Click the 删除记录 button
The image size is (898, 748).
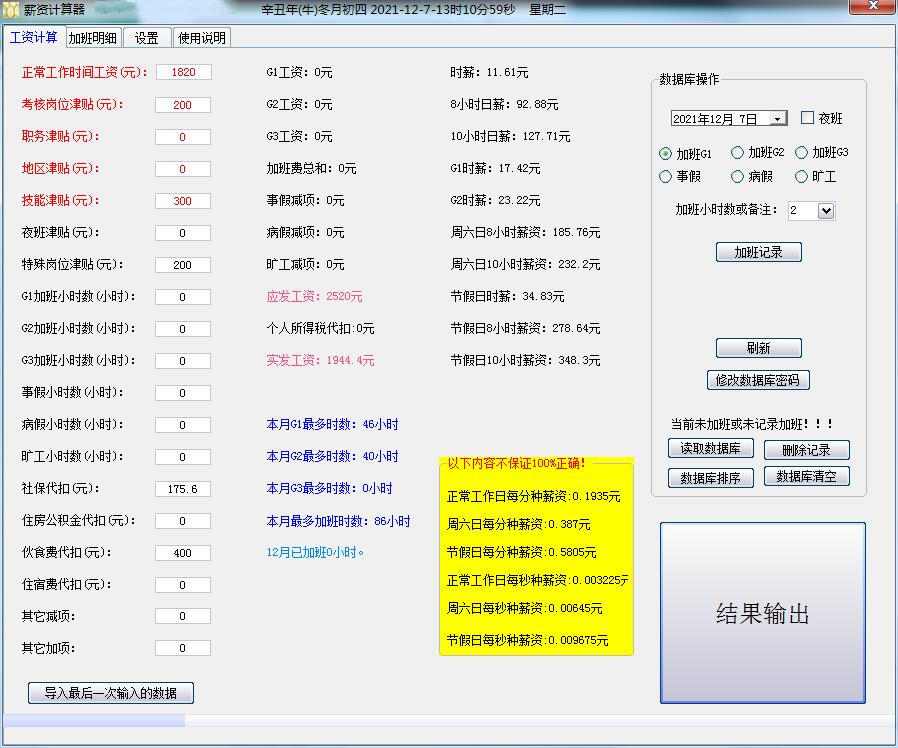806,450
